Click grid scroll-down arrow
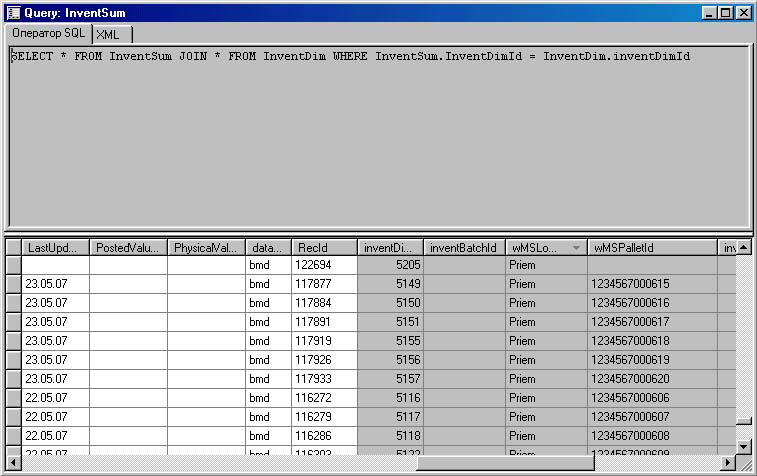Viewport: 757px width, 476px height. point(743,447)
